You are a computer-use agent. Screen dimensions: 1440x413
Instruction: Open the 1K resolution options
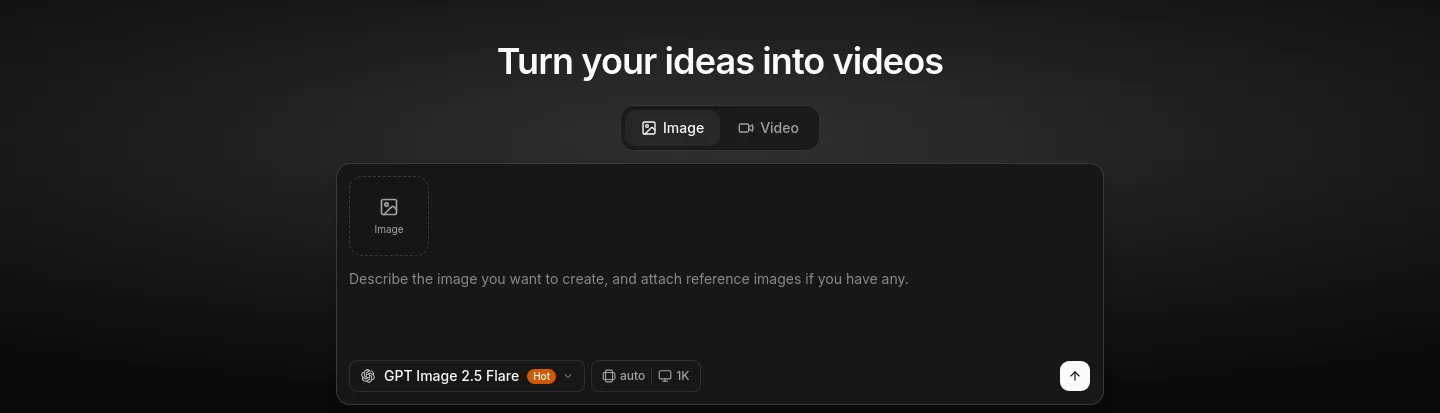pos(674,376)
